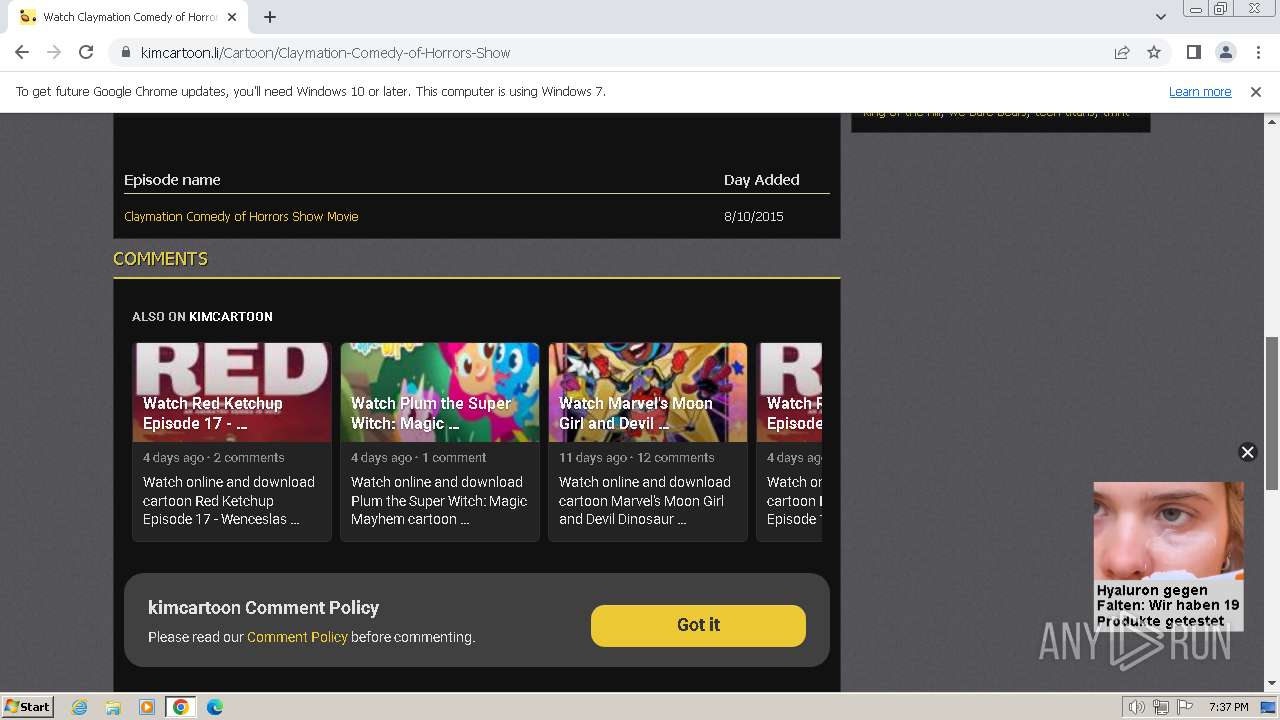Bookmark this page with the star

coord(1154,52)
